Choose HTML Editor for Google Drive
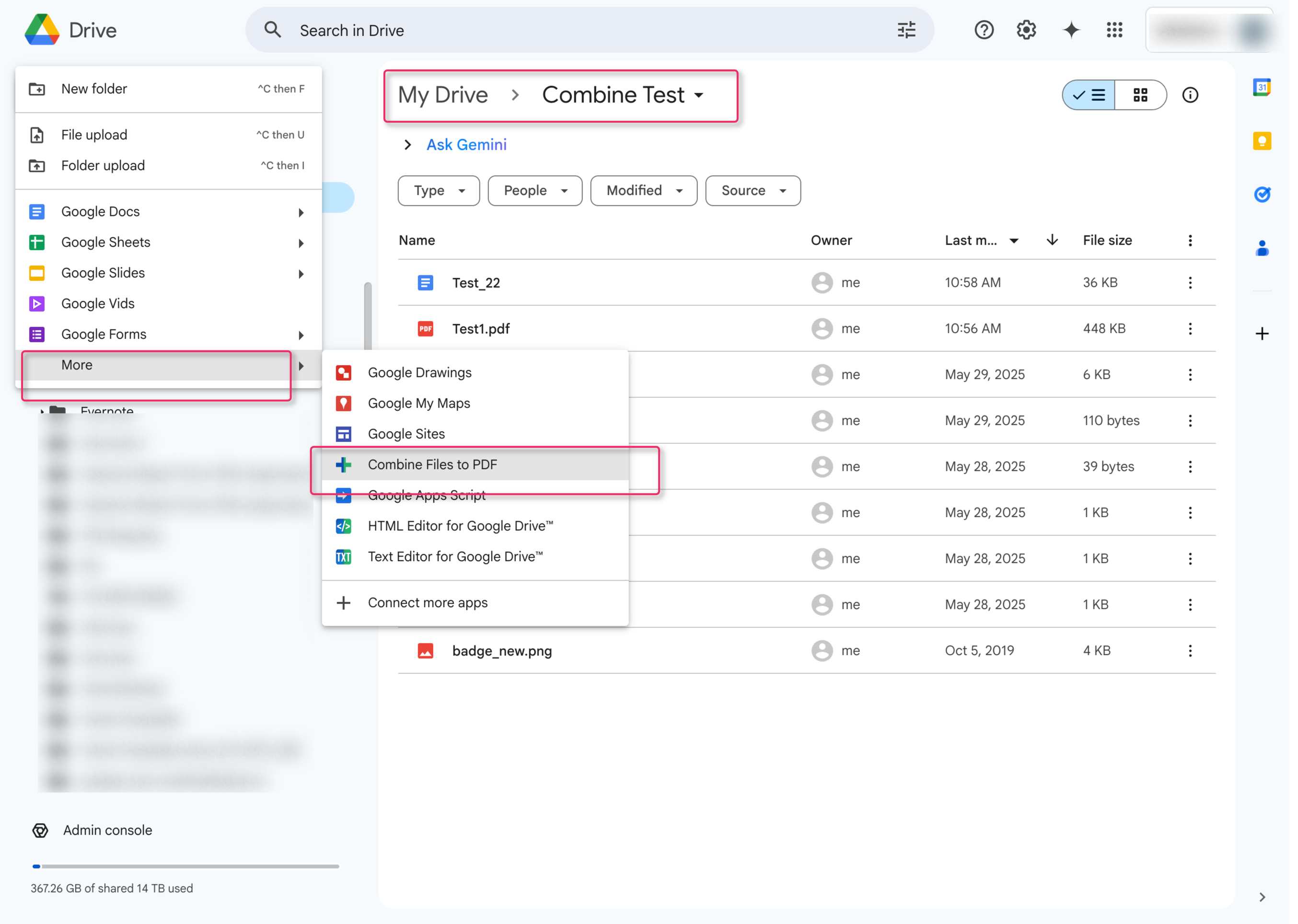Viewport: 1298px width, 924px height. pos(475,526)
